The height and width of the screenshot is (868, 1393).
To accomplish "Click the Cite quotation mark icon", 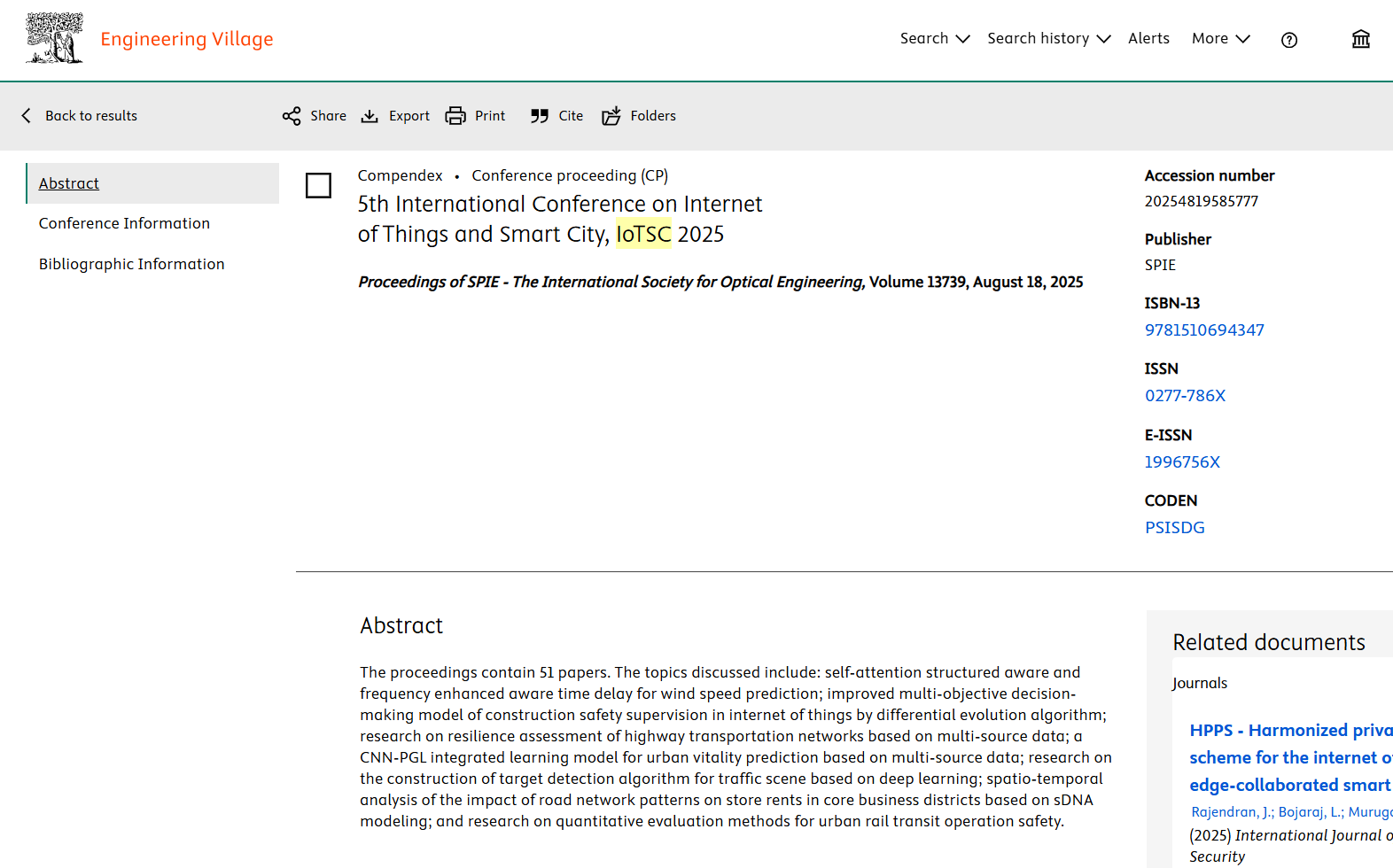I will pyautogui.click(x=539, y=116).
